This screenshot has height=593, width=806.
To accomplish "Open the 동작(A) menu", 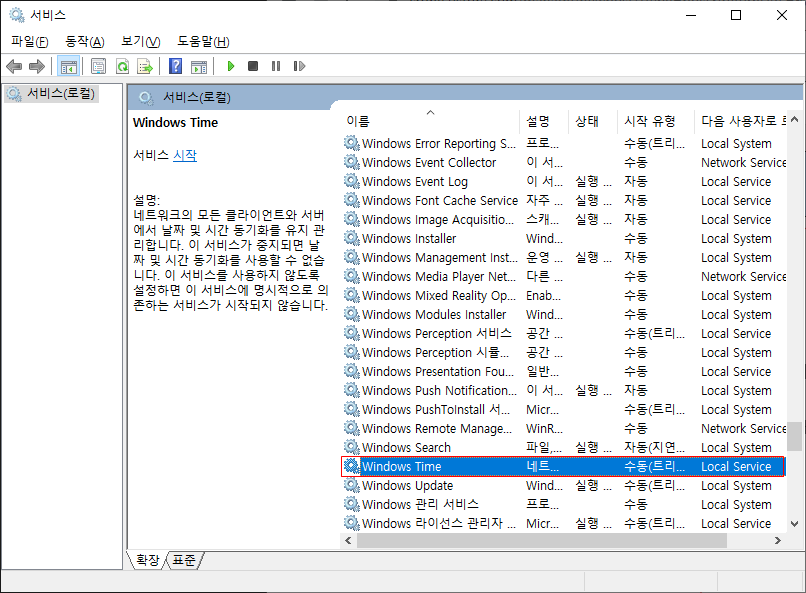I will [85, 42].
